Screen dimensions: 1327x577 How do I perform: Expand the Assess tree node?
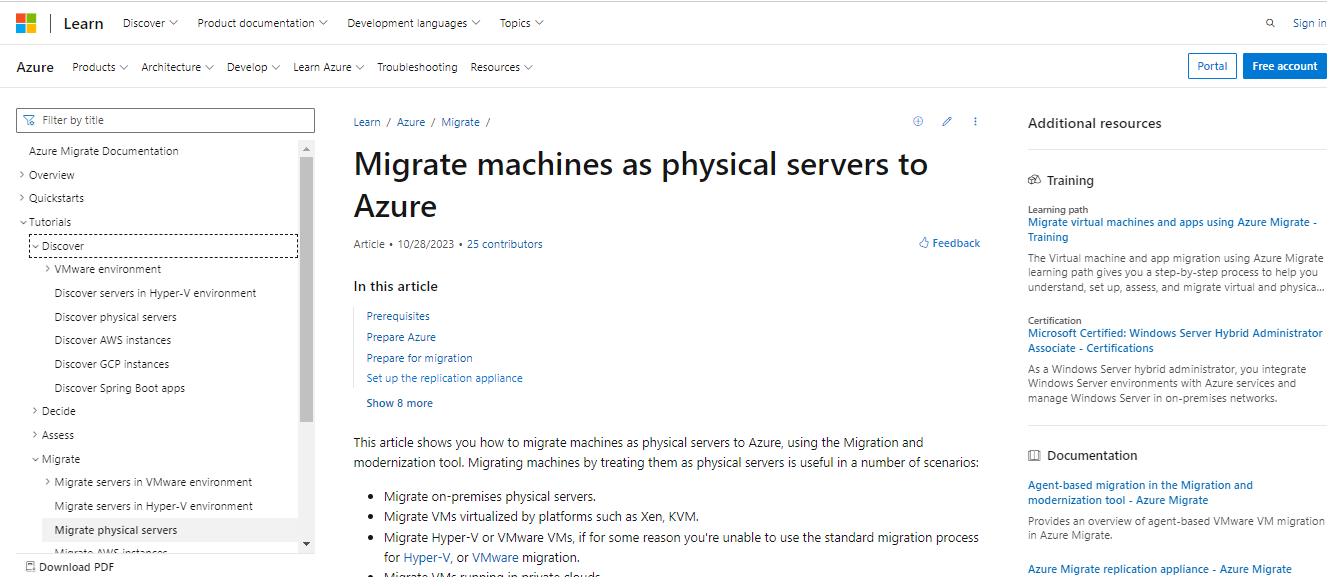pos(36,435)
